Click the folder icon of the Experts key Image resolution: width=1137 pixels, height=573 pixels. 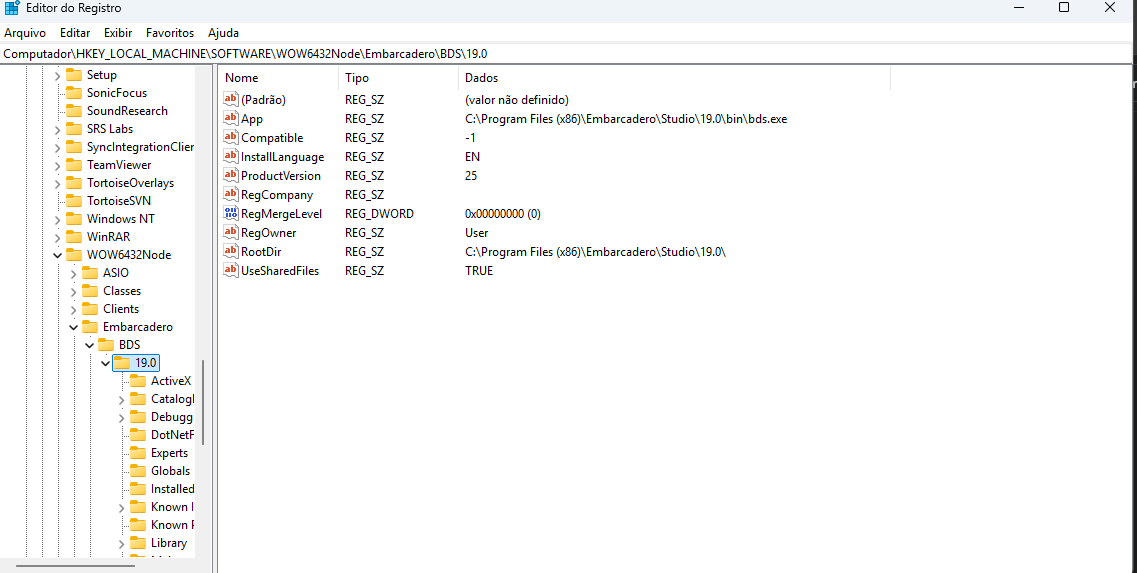coord(138,453)
